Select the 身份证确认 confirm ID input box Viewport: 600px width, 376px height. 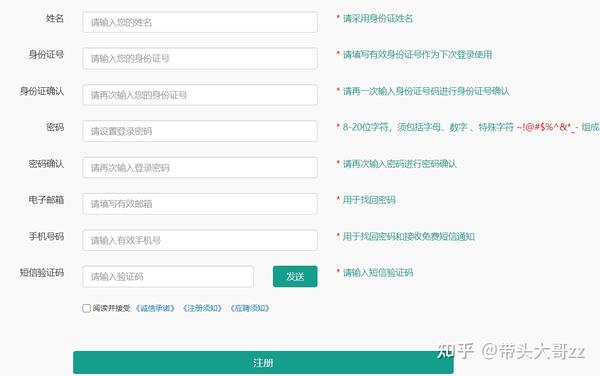tap(200, 95)
